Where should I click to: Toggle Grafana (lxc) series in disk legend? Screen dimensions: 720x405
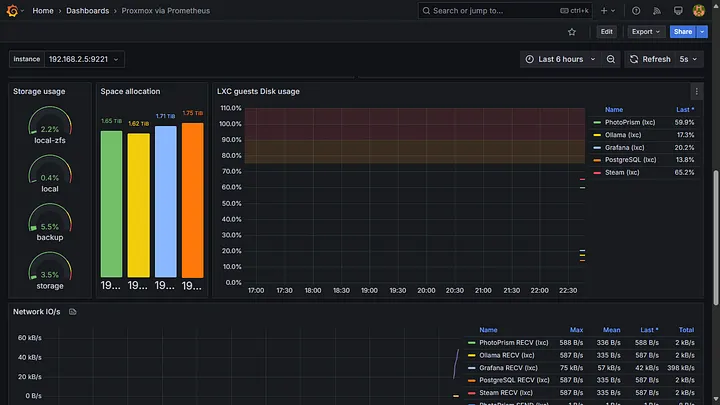tap(624, 147)
